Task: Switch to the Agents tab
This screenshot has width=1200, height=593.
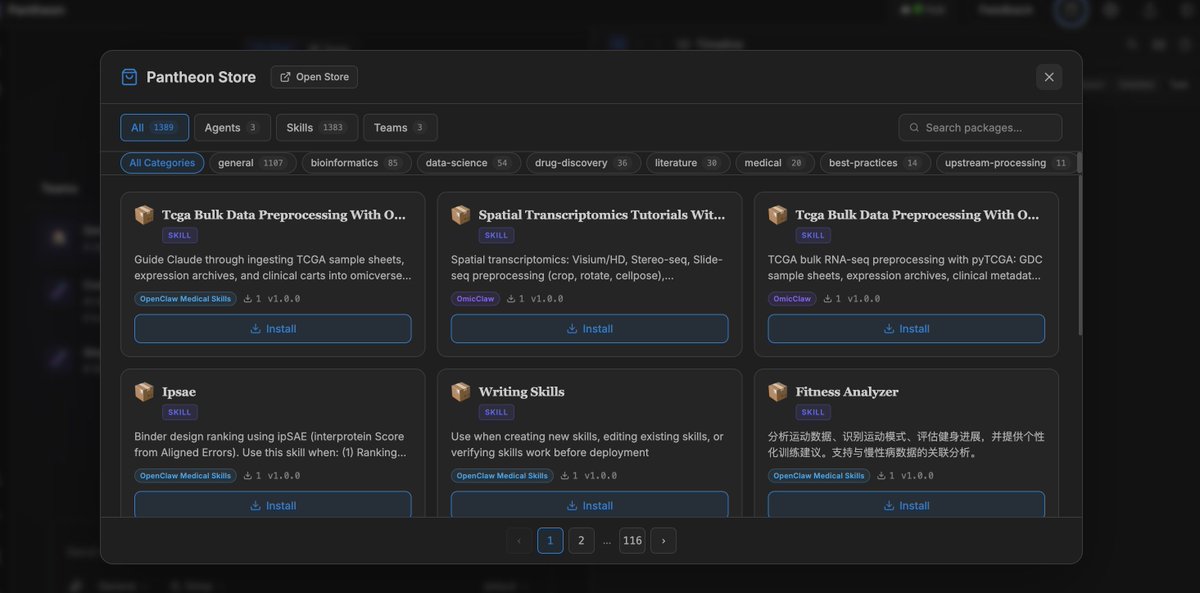Action: (x=232, y=128)
